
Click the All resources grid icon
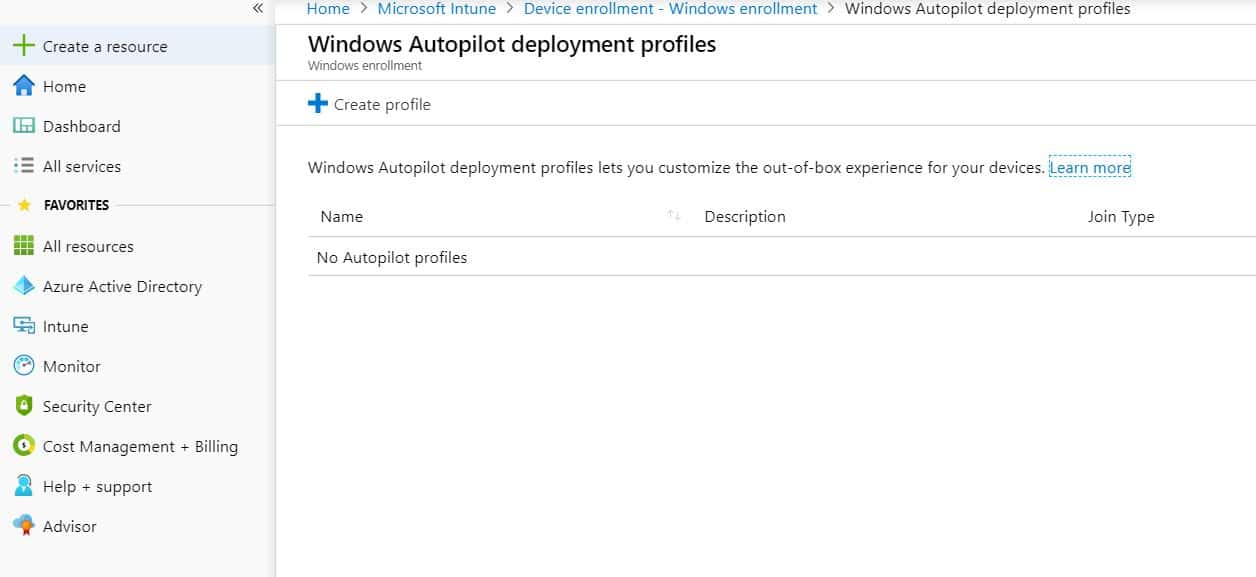[x=24, y=246]
